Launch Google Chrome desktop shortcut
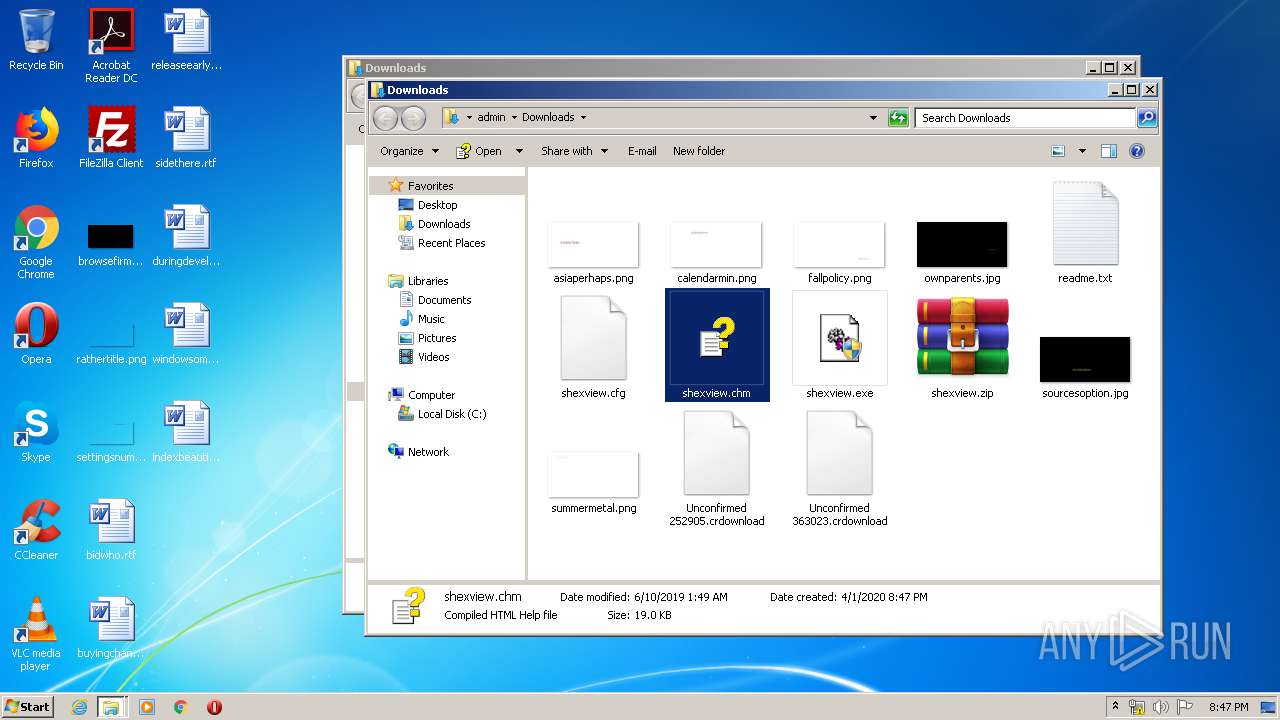Image resolution: width=1280 pixels, height=720 pixels. [36, 242]
